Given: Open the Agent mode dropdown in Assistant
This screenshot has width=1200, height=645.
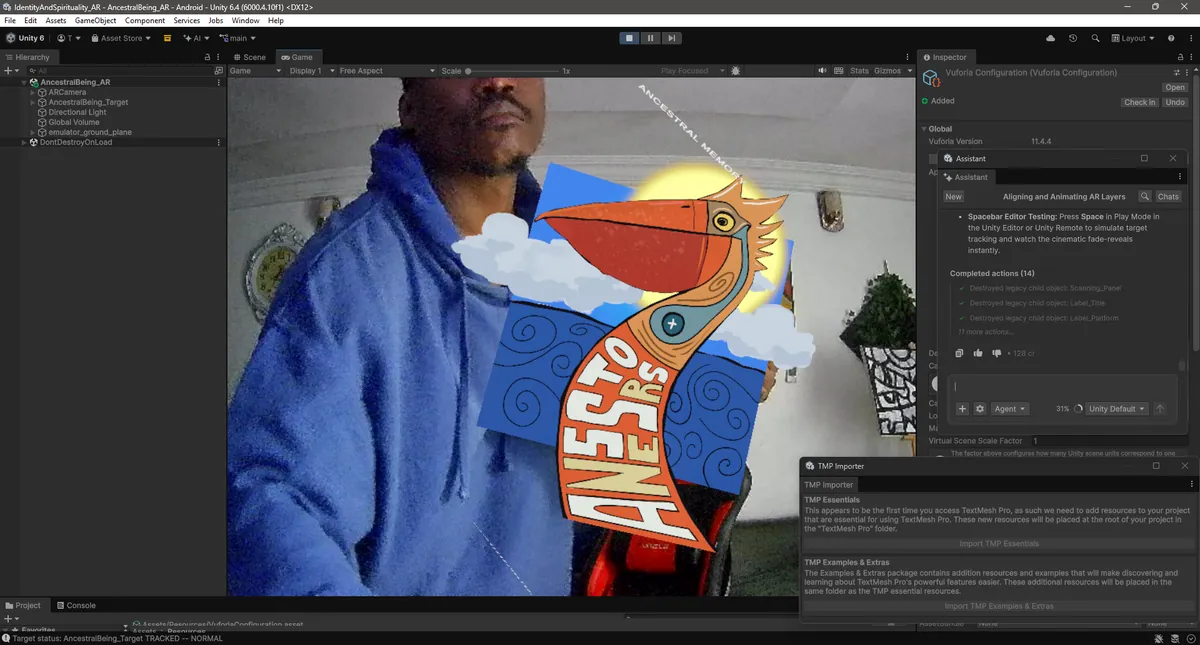Looking at the screenshot, I should (1010, 409).
